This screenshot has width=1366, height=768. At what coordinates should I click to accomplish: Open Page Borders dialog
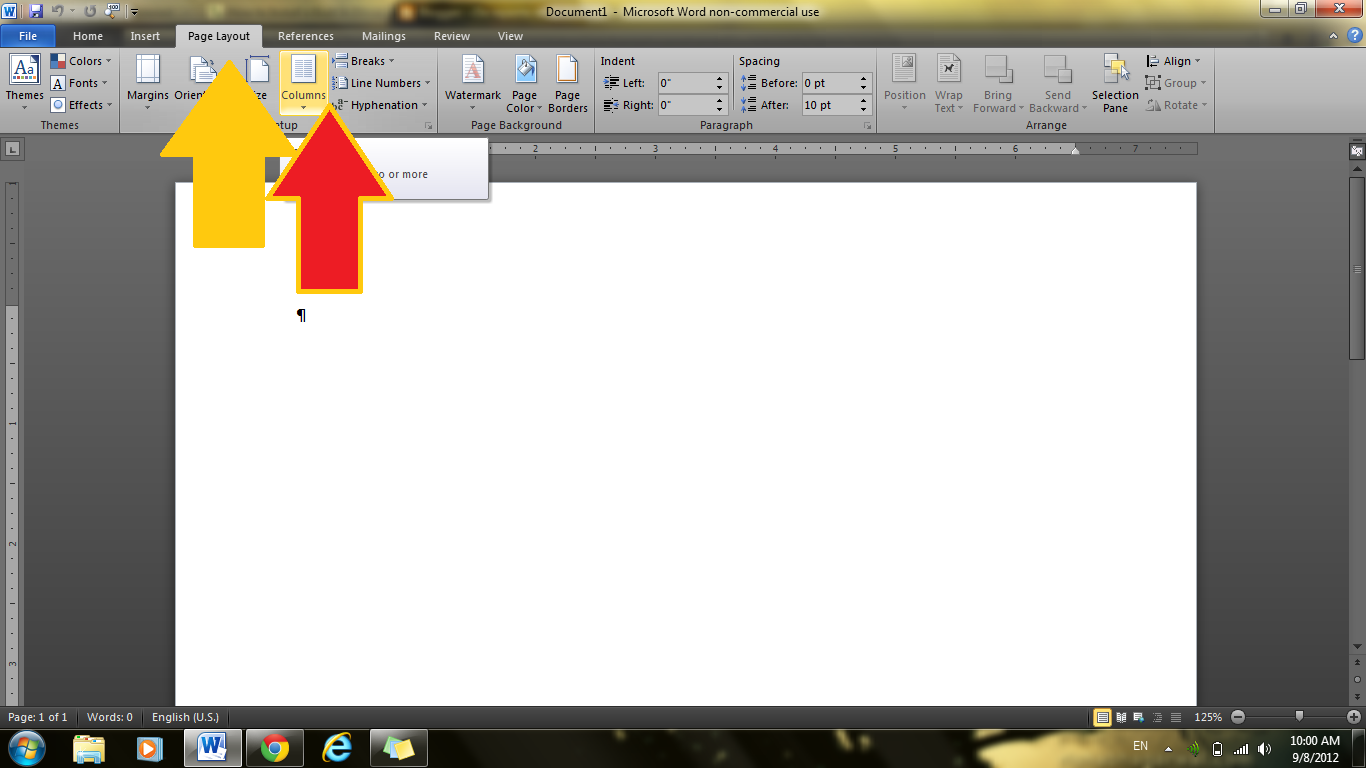pyautogui.click(x=567, y=84)
